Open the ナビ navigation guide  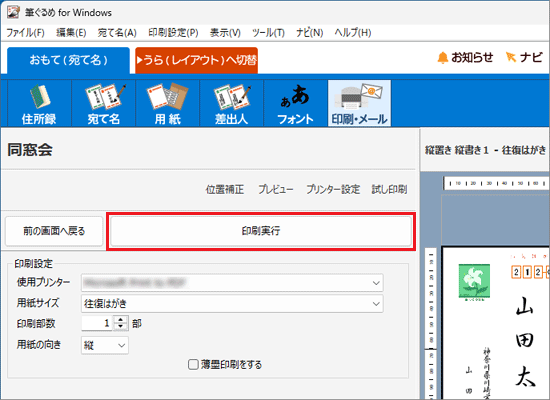[524, 57]
